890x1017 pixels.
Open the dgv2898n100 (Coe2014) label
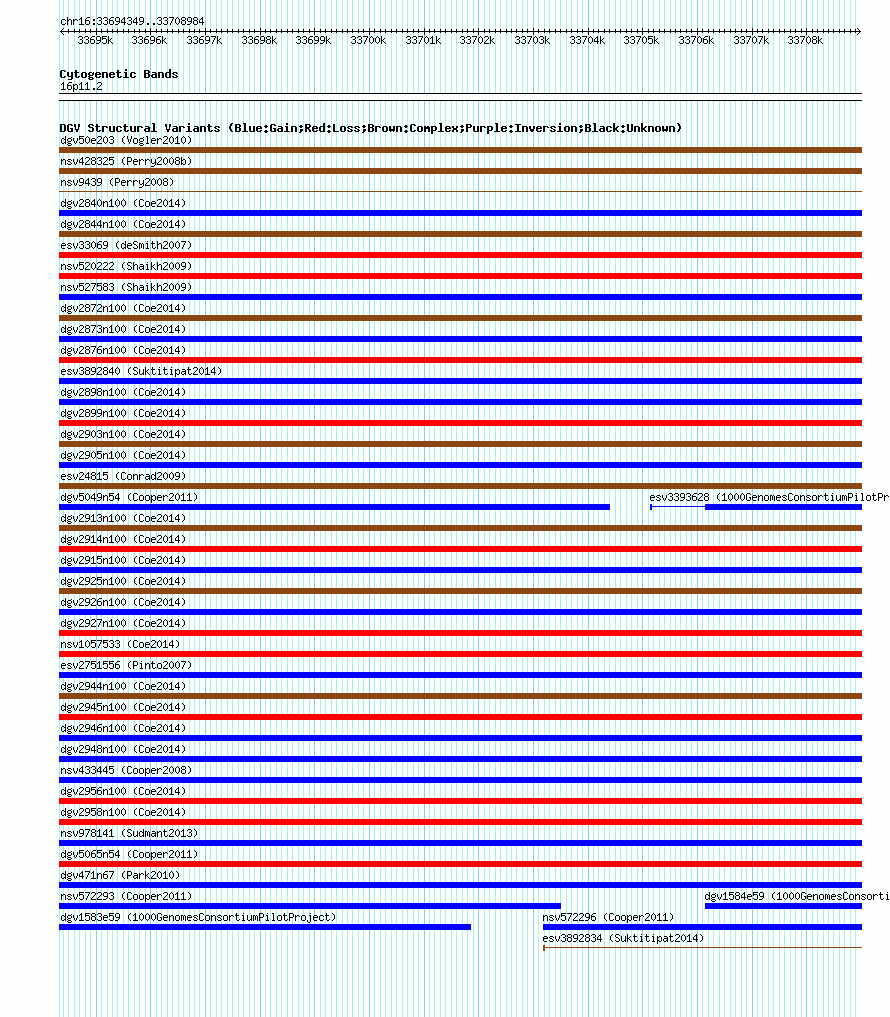[x=123, y=392]
